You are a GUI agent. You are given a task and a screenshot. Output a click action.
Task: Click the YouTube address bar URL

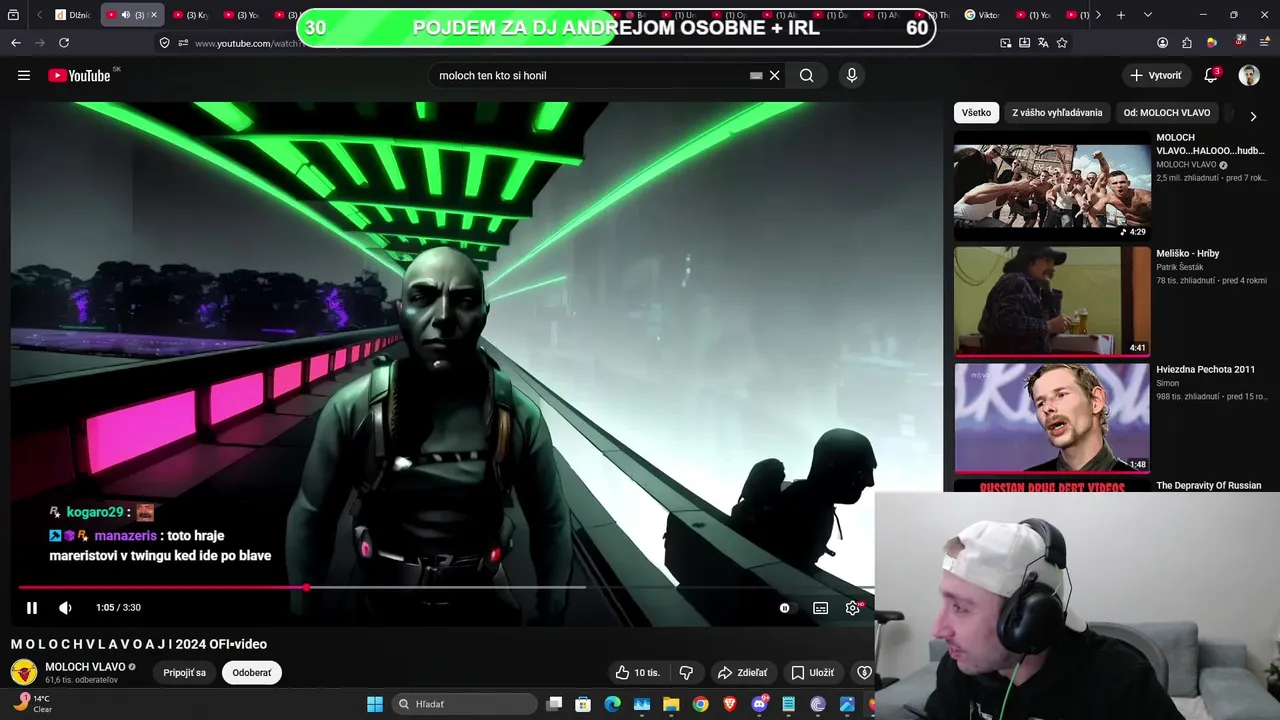coord(248,44)
